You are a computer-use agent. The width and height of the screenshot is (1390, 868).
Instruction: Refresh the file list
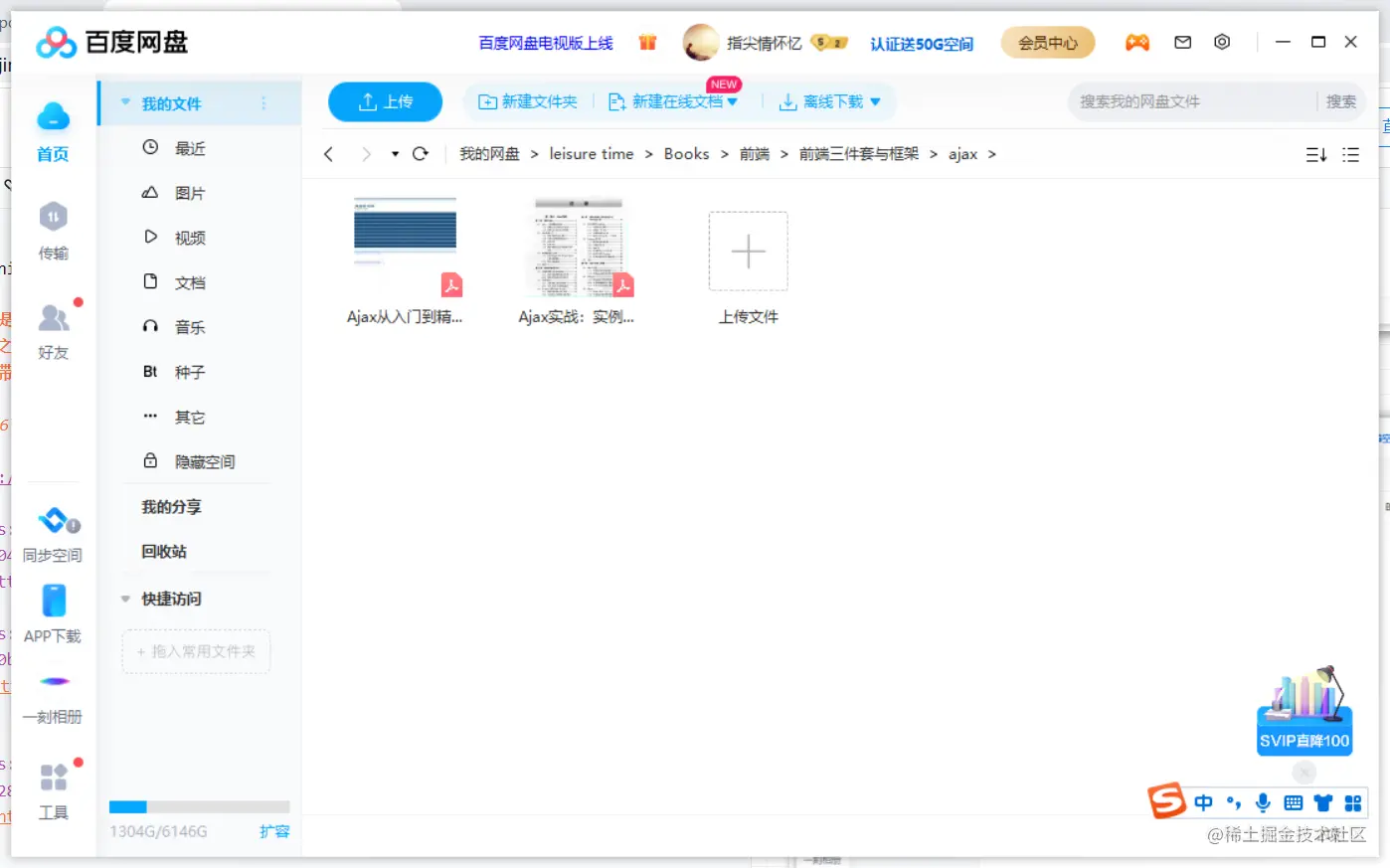[x=421, y=154]
